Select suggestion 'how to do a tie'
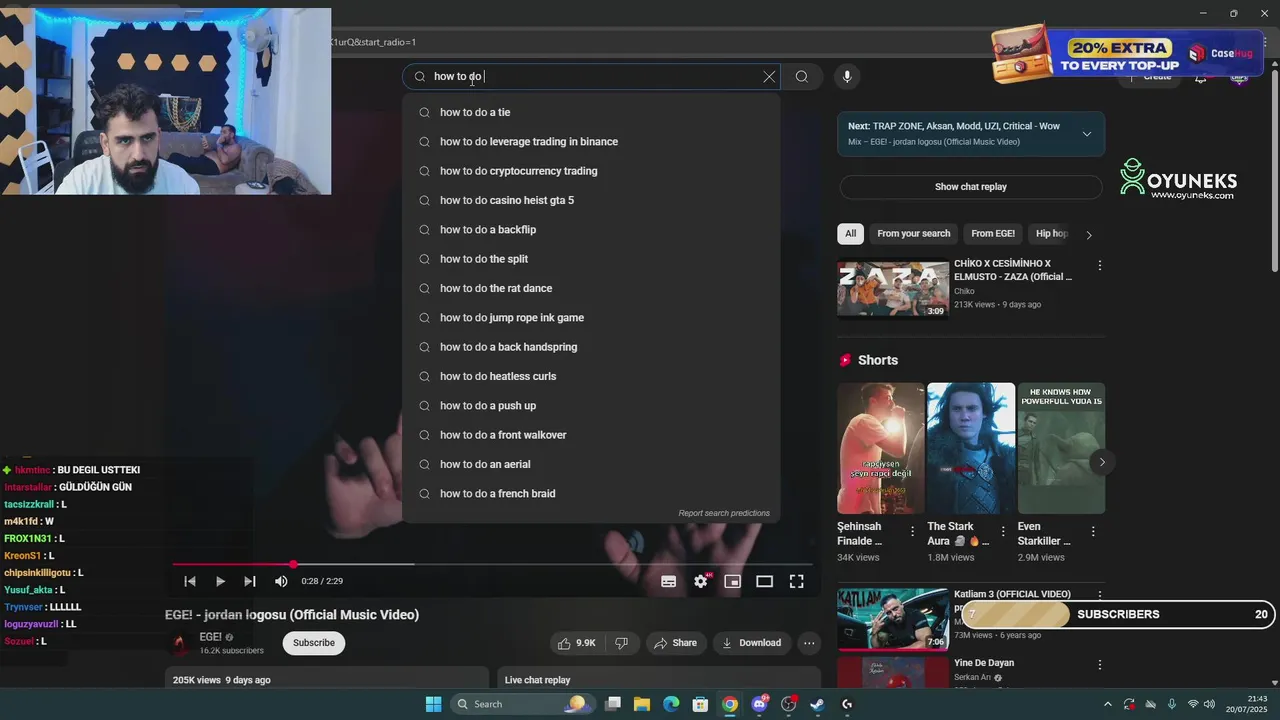Viewport: 1280px width, 720px height. coord(591,112)
